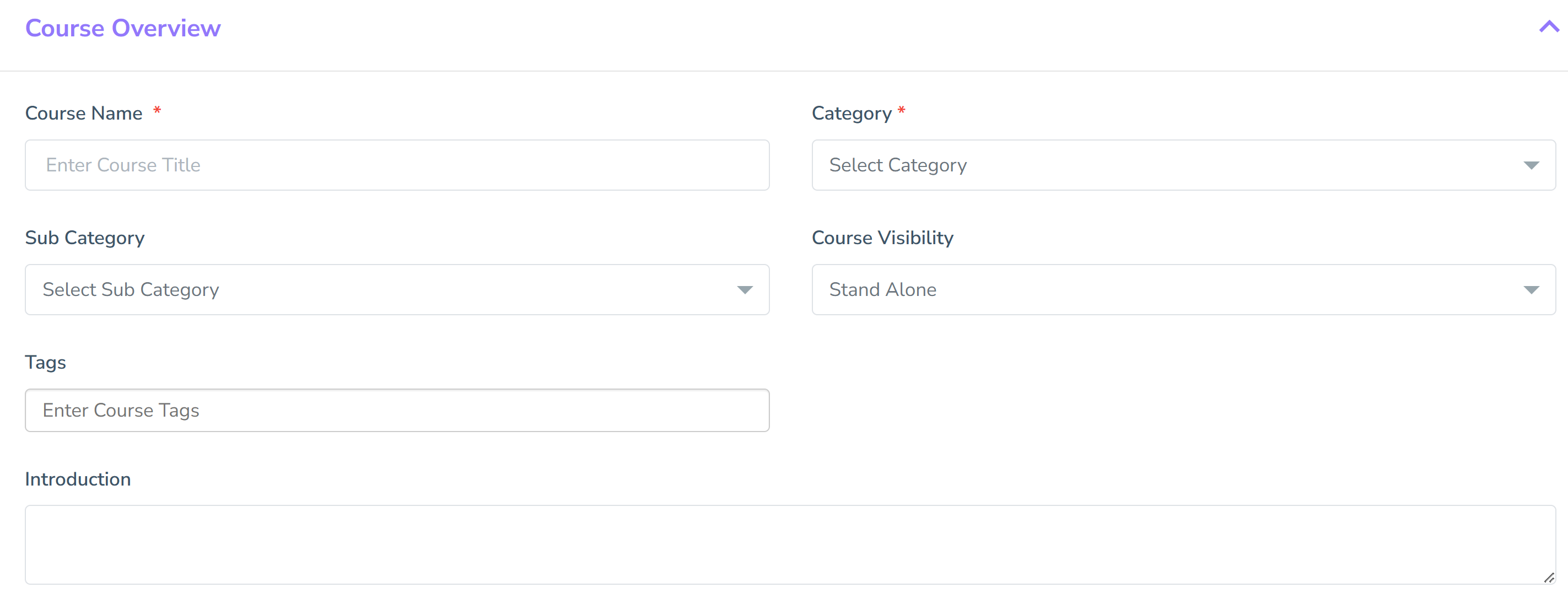1568x609 pixels.
Task: Click the Course Overview heading
Action: [x=122, y=28]
